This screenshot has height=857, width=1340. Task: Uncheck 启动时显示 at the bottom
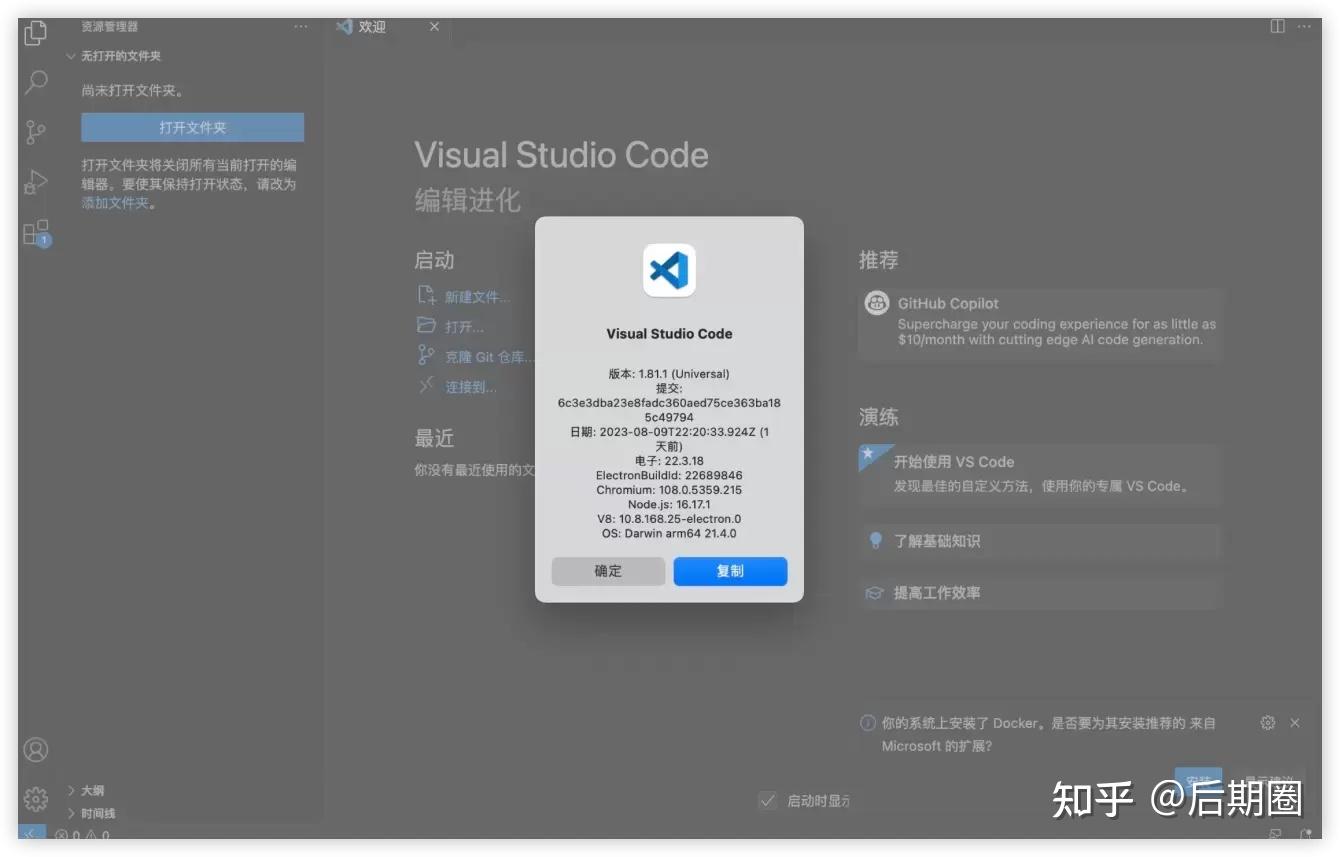[x=767, y=800]
